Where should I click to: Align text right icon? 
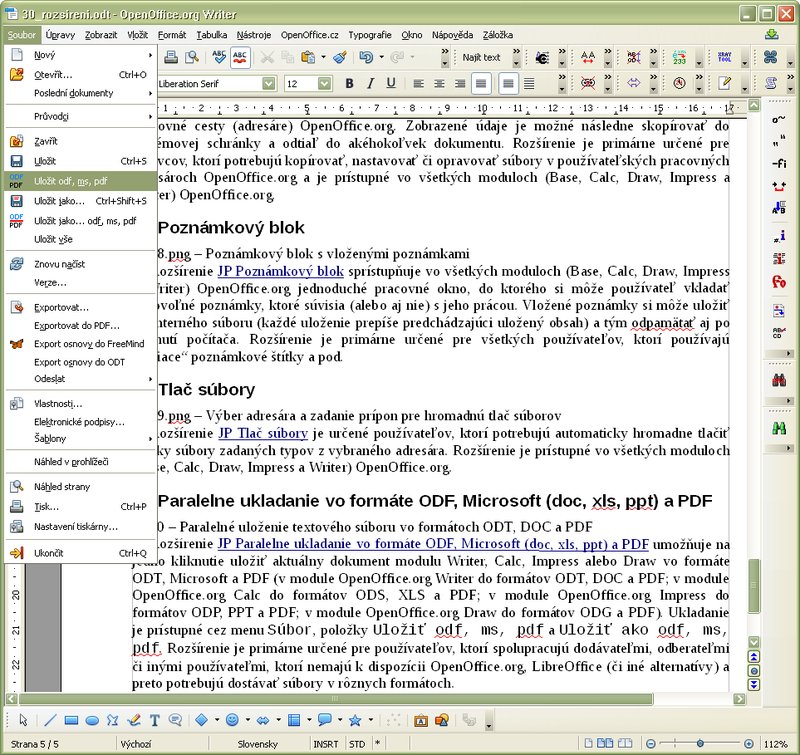(x=460, y=83)
